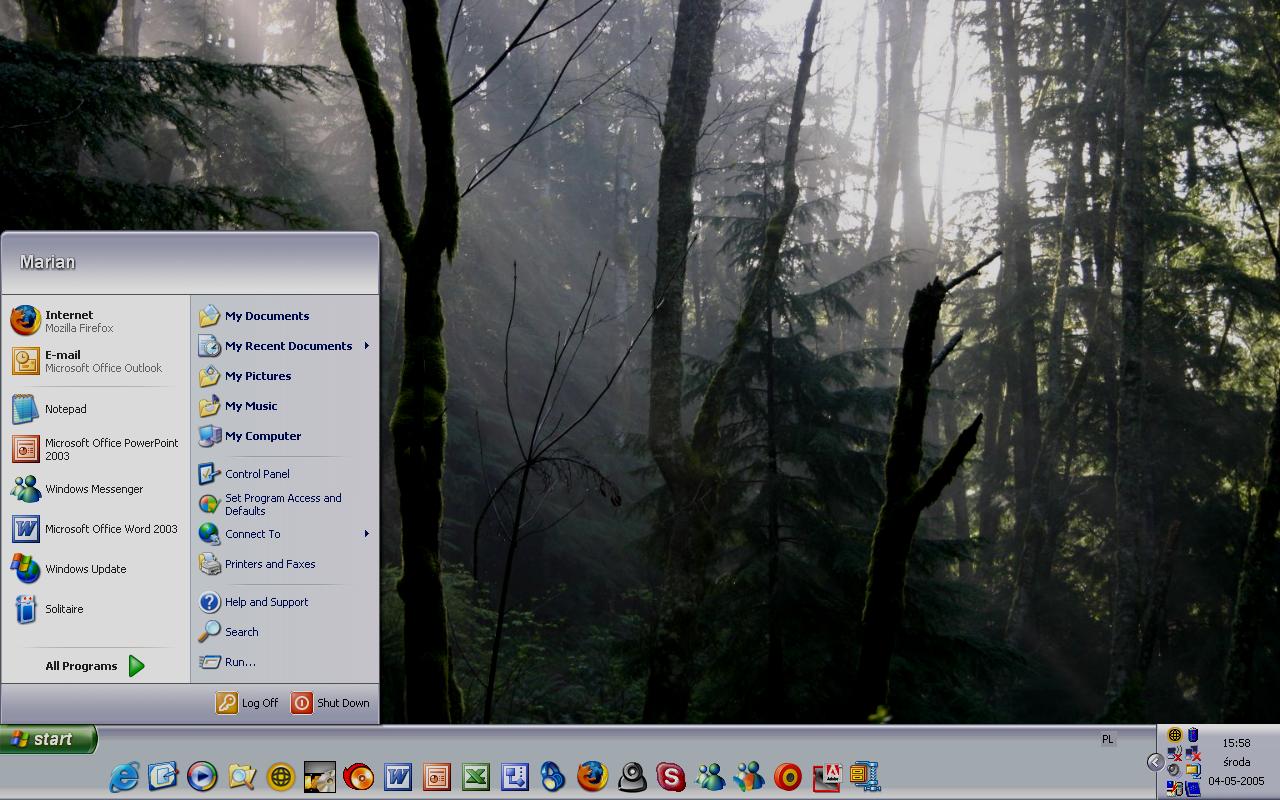Image resolution: width=1280 pixels, height=800 pixels.
Task: Open Set Program Access and Defaults
Action: click(x=284, y=504)
